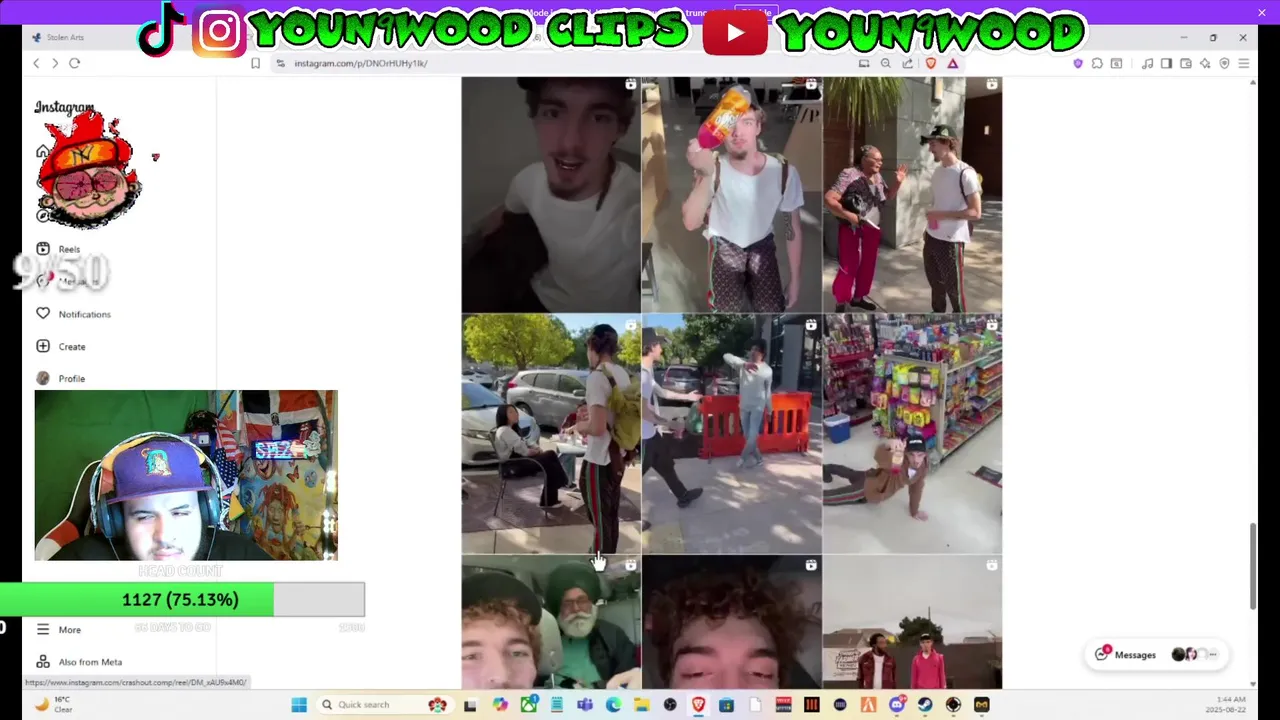Open Microsoft Store from the taskbar
Screen dimensions: 1280x720
726,705
